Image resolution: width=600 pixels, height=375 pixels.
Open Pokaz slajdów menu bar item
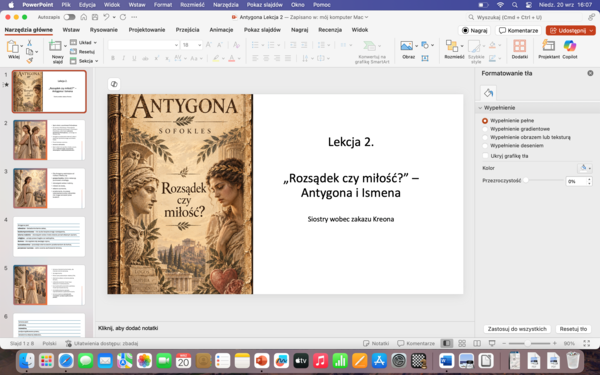pos(264,5)
